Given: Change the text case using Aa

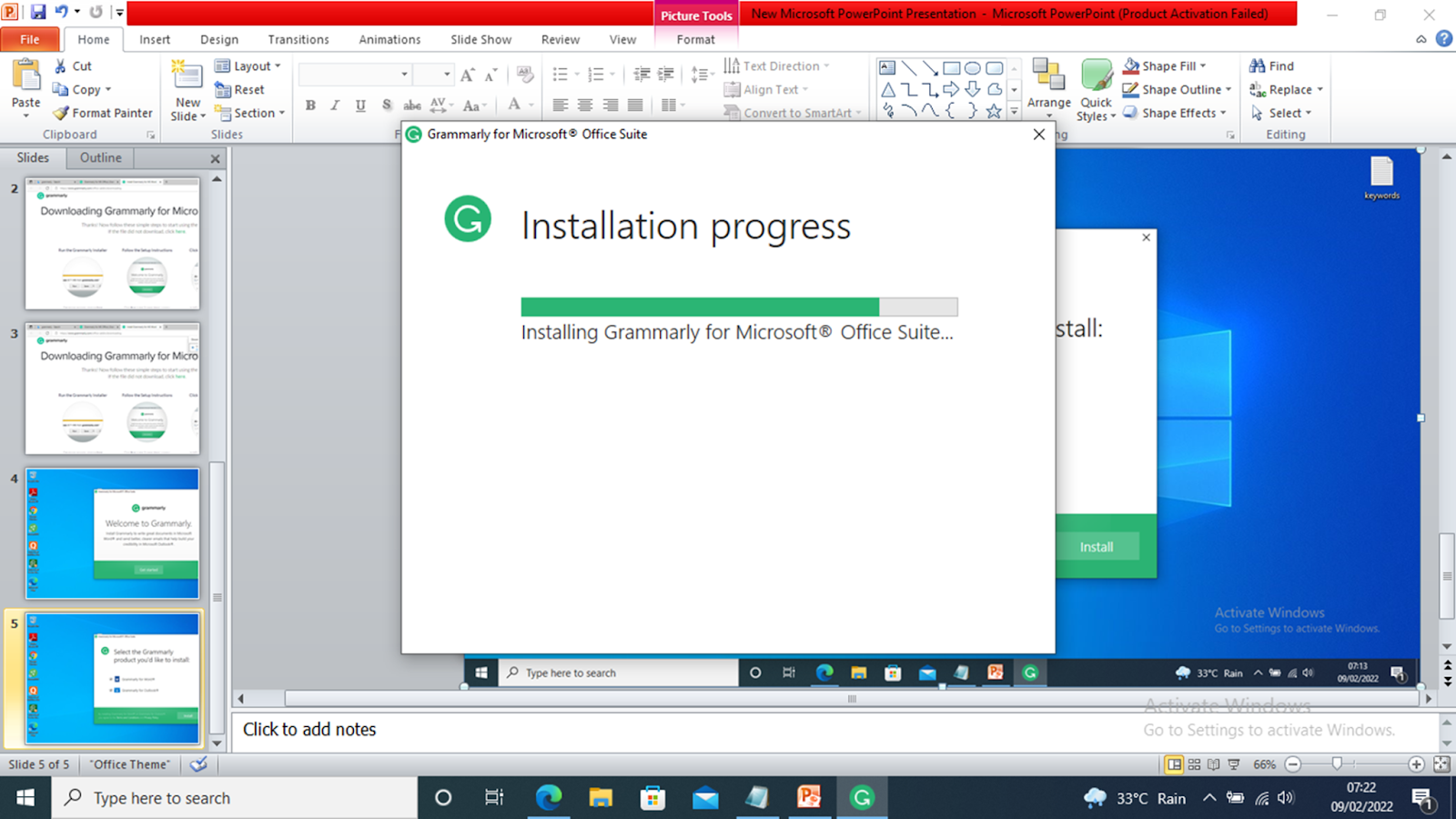Looking at the screenshot, I should (472, 105).
